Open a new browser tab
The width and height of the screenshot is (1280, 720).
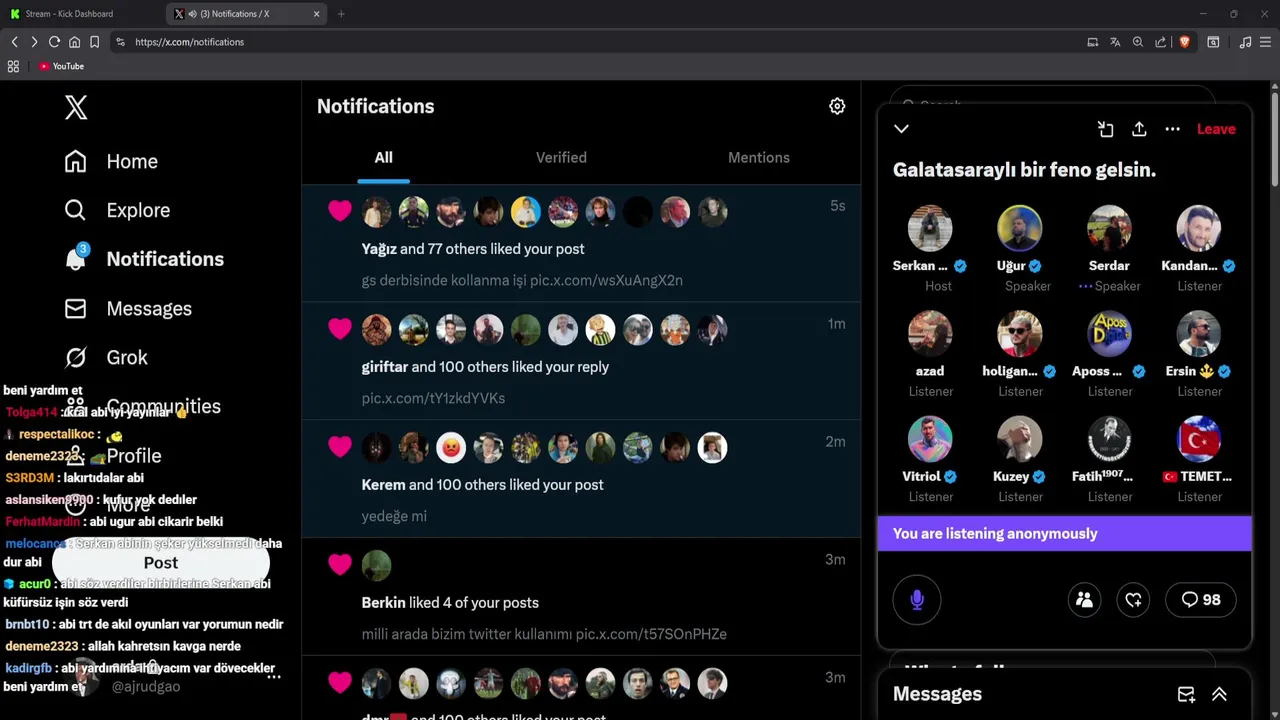pyautogui.click(x=341, y=14)
